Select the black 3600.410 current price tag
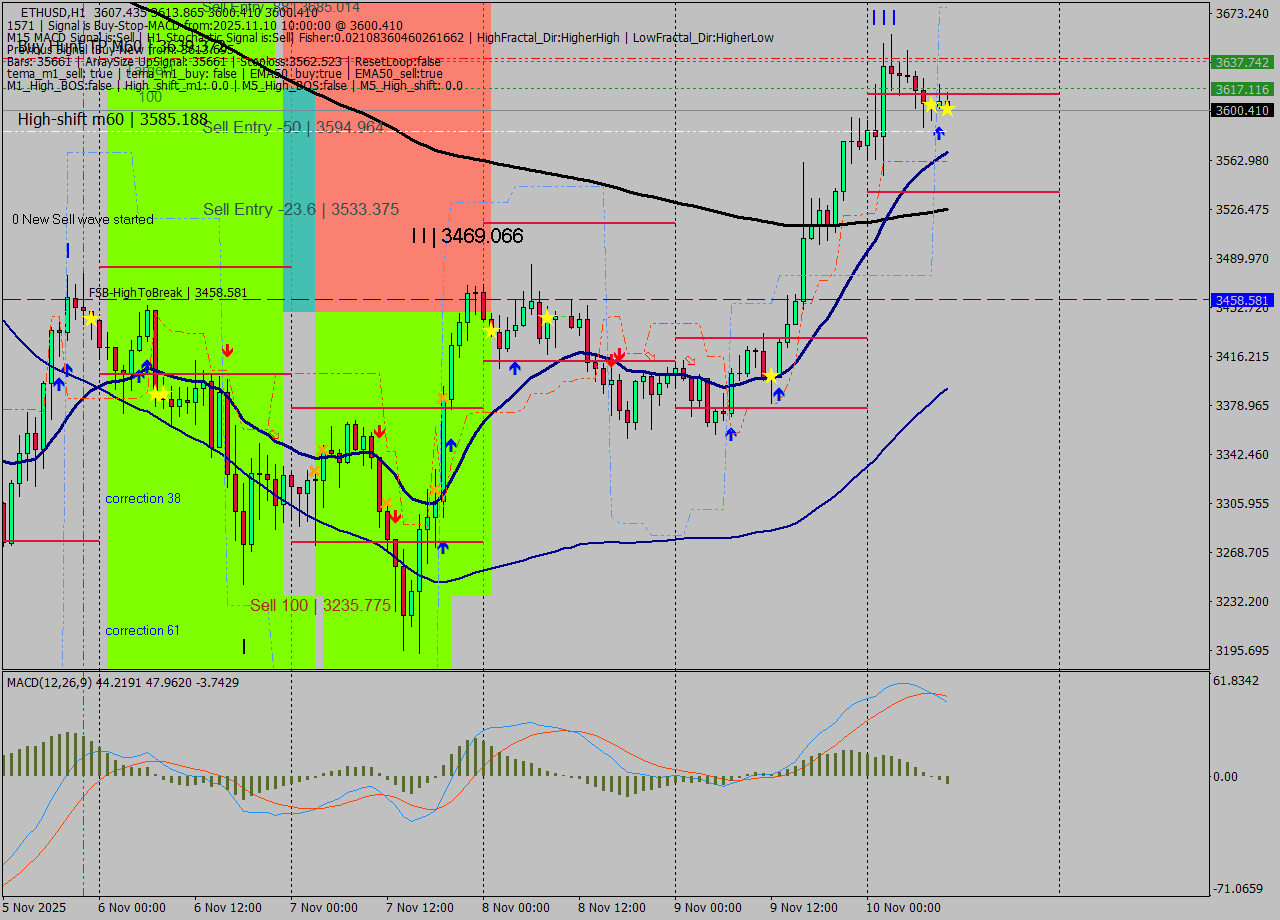The width and height of the screenshot is (1280, 920). pos(1240,110)
